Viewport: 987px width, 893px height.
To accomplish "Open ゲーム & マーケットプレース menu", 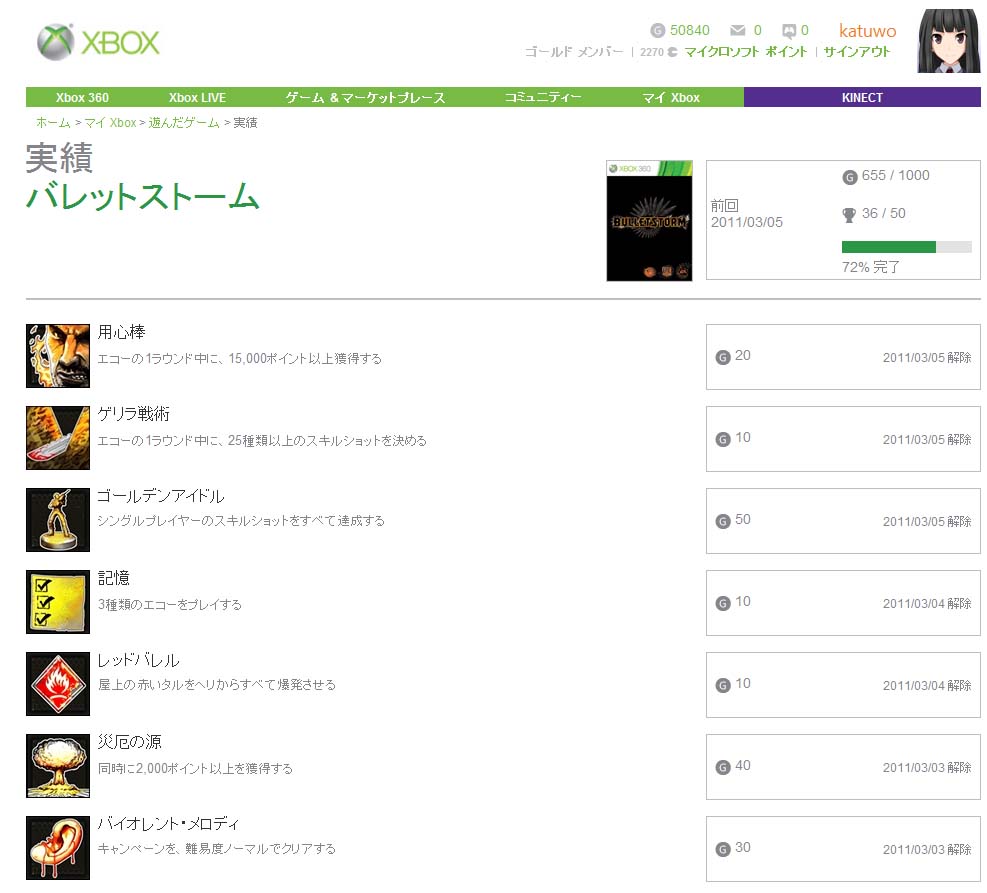I will pos(365,98).
